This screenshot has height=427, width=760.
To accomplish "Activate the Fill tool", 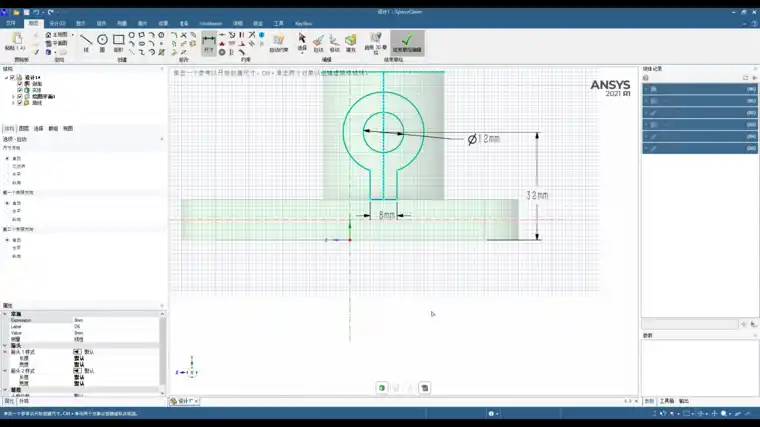I will coord(351,42).
